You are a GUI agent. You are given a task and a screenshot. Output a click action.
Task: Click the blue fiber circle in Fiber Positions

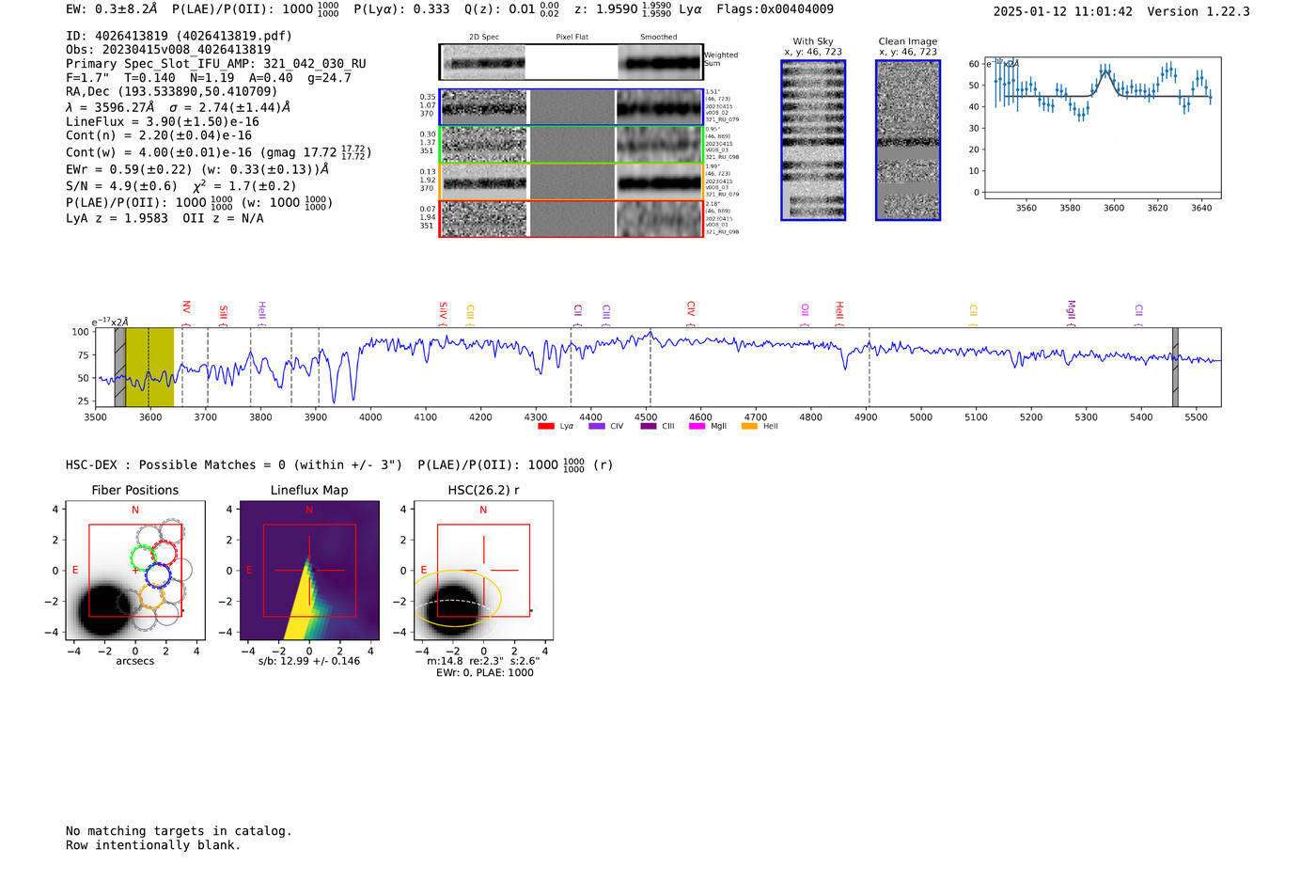pyautogui.click(x=158, y=574)
